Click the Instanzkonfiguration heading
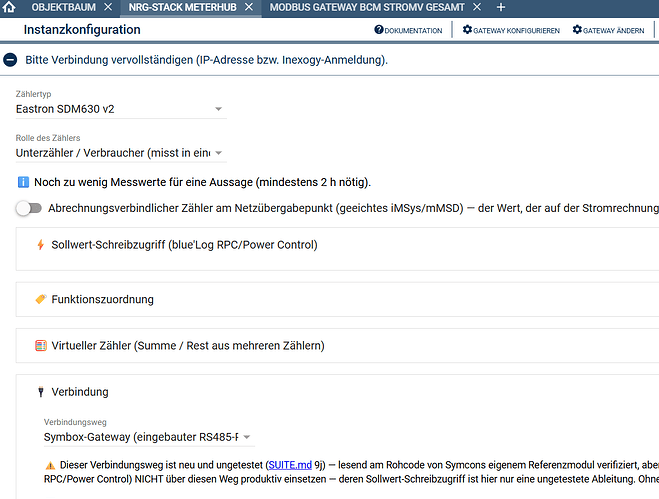The width and height of the screenshot is (659, 499). pos(82,29)
